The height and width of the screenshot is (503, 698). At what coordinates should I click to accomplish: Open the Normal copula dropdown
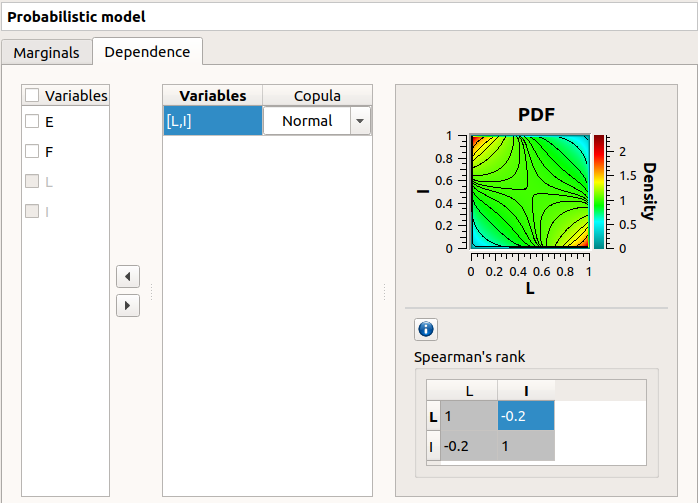(x=359, y=121)
